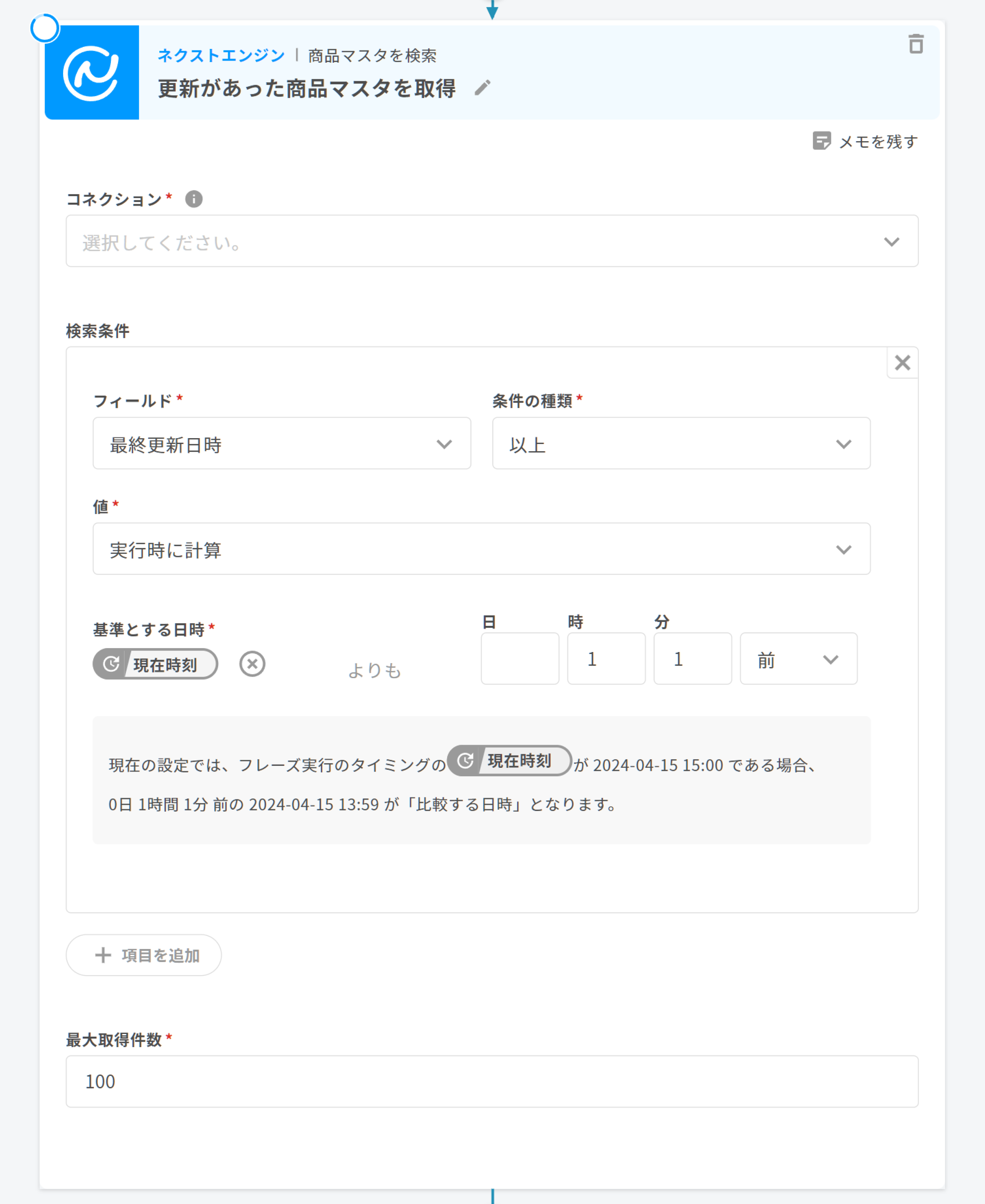Click the pencil edit title icon
Screen dimensions: 985x1204
click(482, 88)
